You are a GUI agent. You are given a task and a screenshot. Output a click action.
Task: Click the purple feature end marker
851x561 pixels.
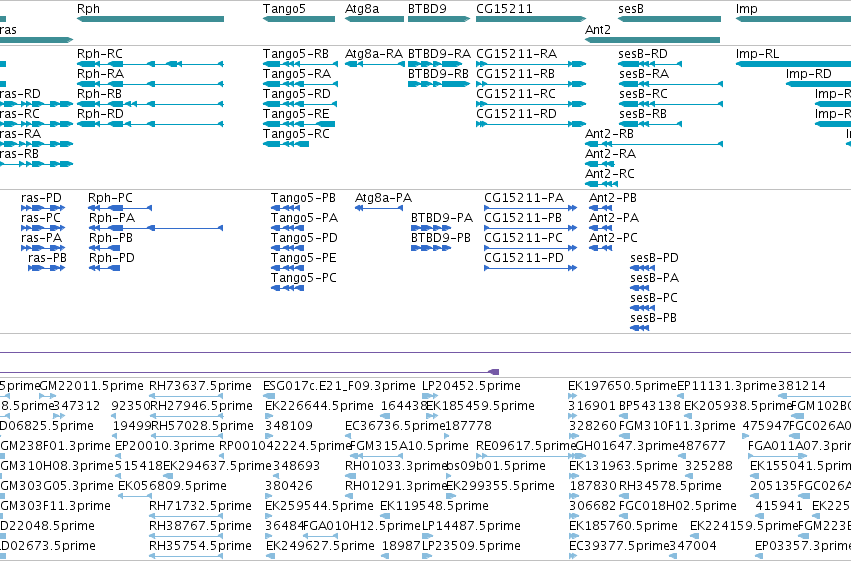(x=494, y=372)
